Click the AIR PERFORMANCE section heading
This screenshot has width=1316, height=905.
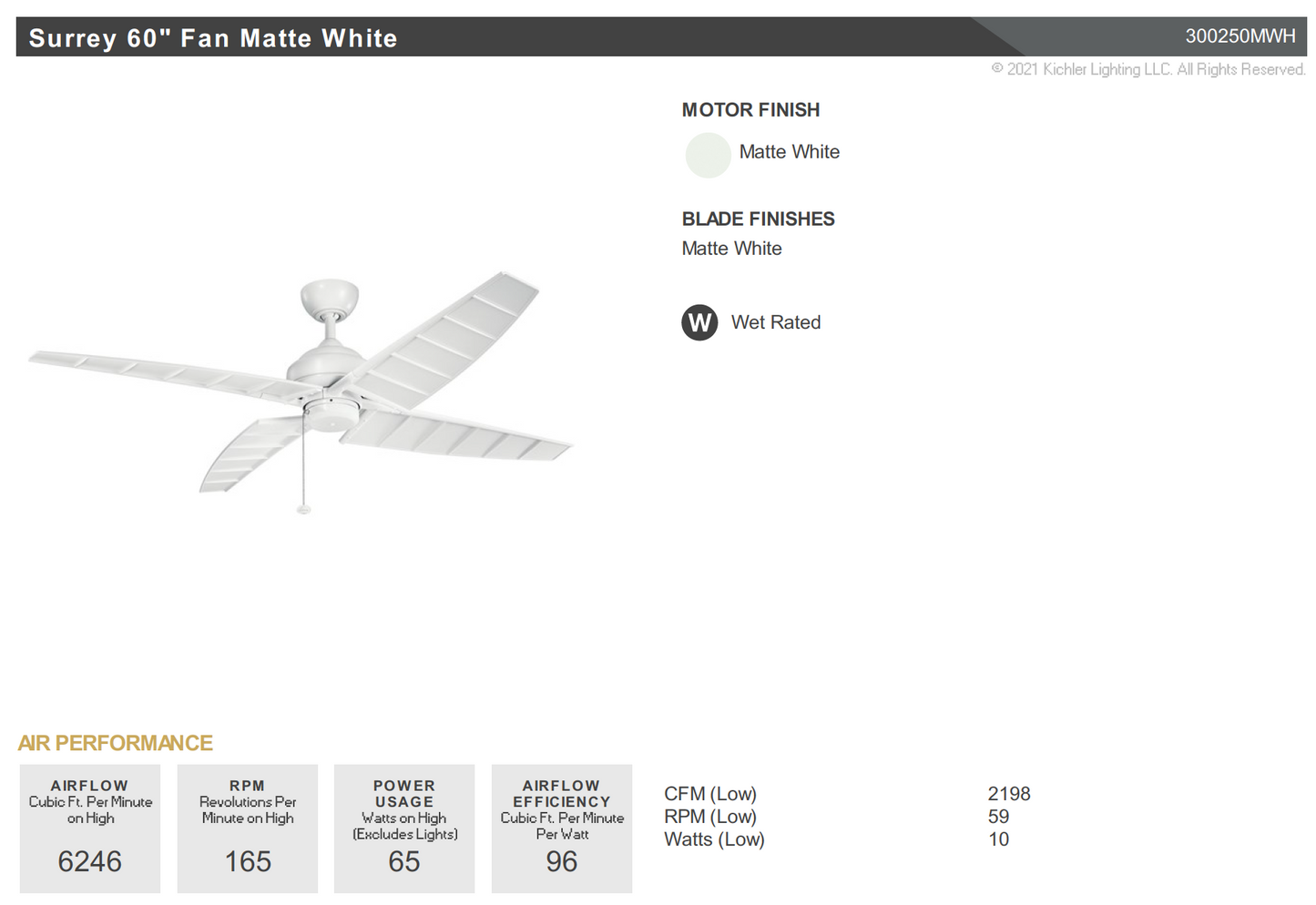(x=116, y=743)
